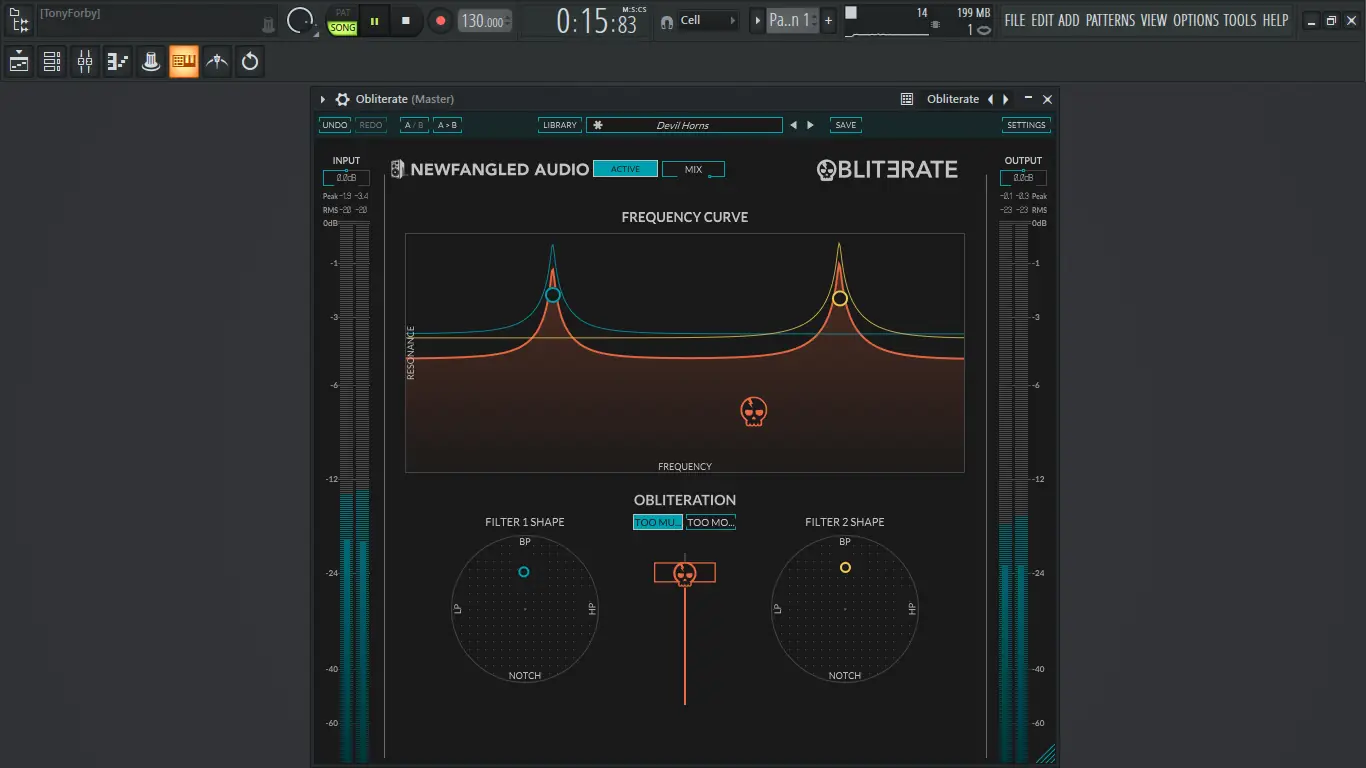Open the EDIT menu
The height and width of the screenshot is (768, 1366).
1042,20
